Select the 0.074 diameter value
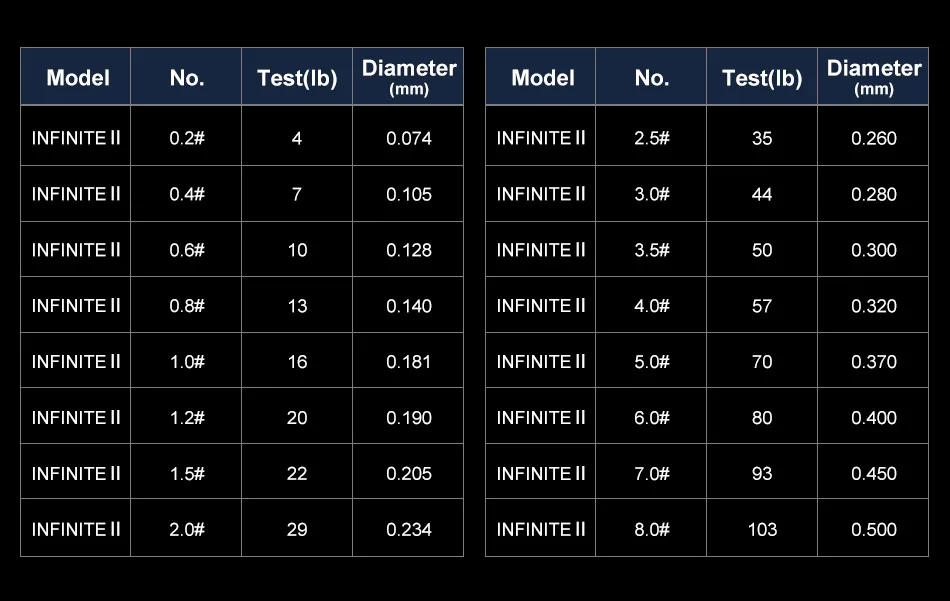This screenshot has height=601, width=950. [409, 138]
